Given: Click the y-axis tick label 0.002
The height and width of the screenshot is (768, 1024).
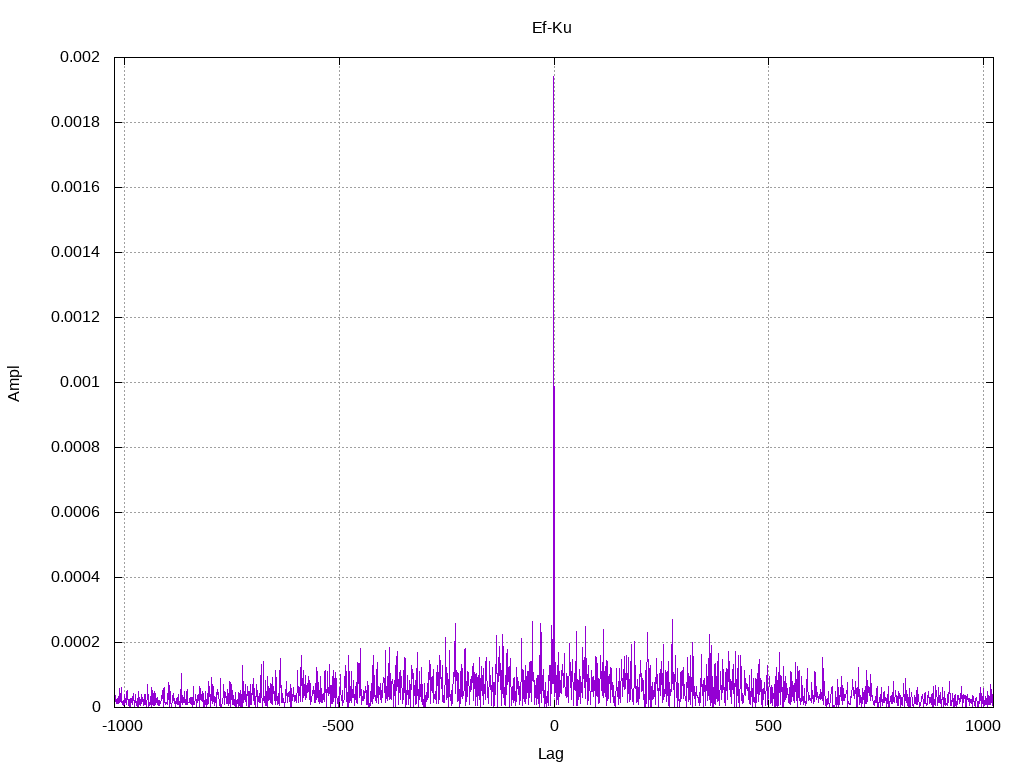Looking at the screenshot, I should tap(80, 57).
